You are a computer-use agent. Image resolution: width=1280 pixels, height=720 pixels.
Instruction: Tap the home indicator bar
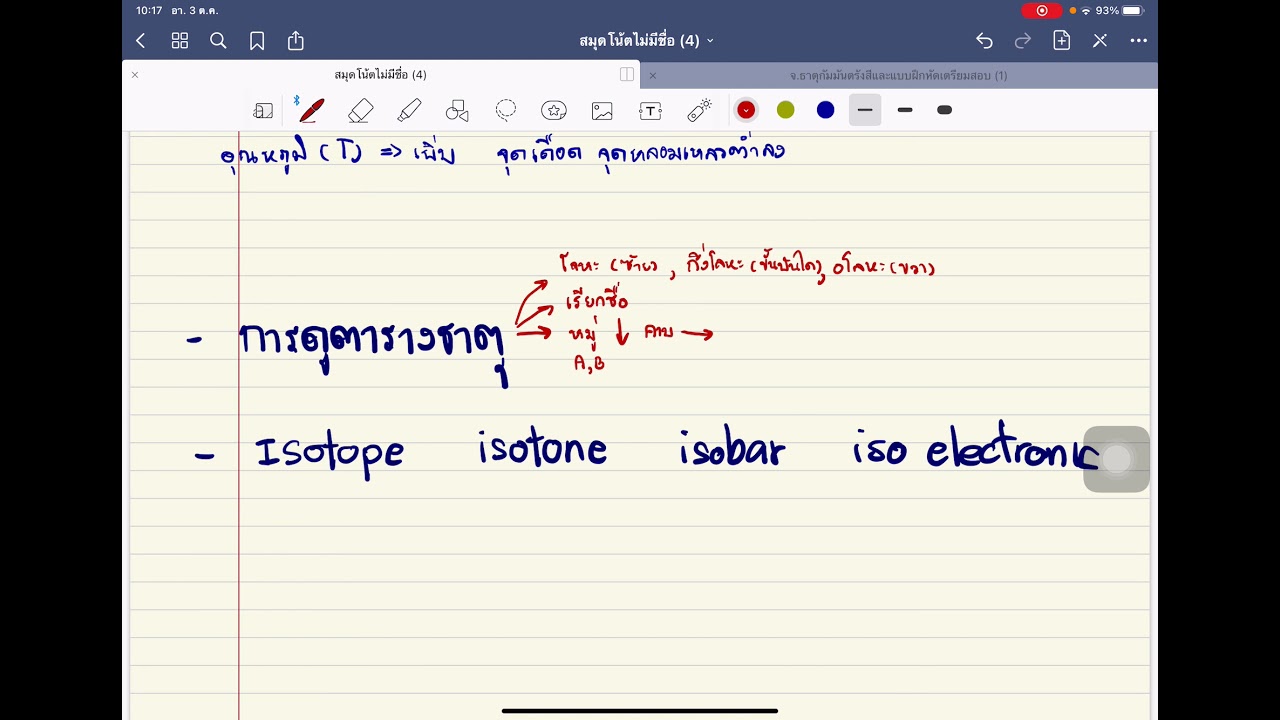click(640, 711)
